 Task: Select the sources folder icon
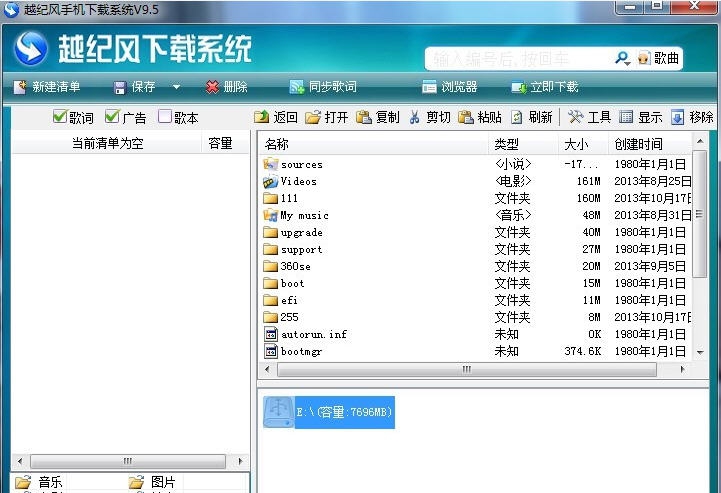[270, 164]
